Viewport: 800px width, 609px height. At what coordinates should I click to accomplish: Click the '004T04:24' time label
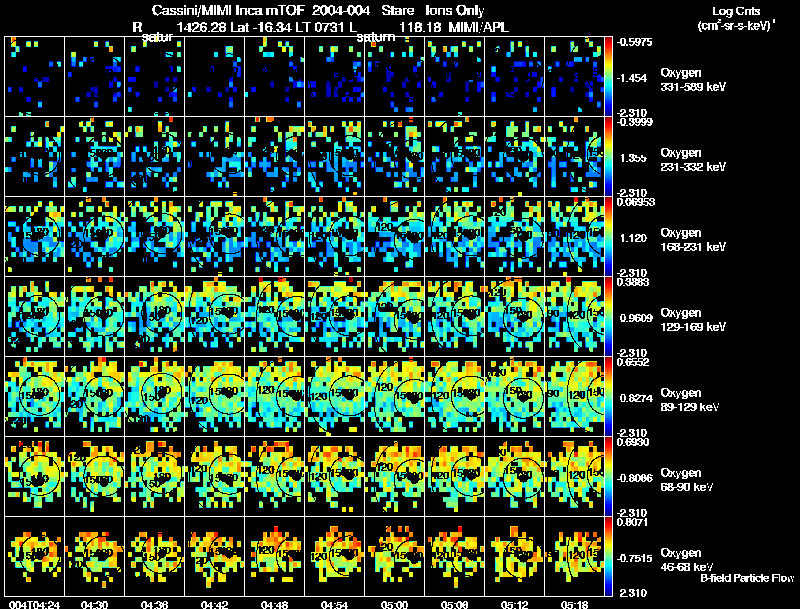click(34, 605)
